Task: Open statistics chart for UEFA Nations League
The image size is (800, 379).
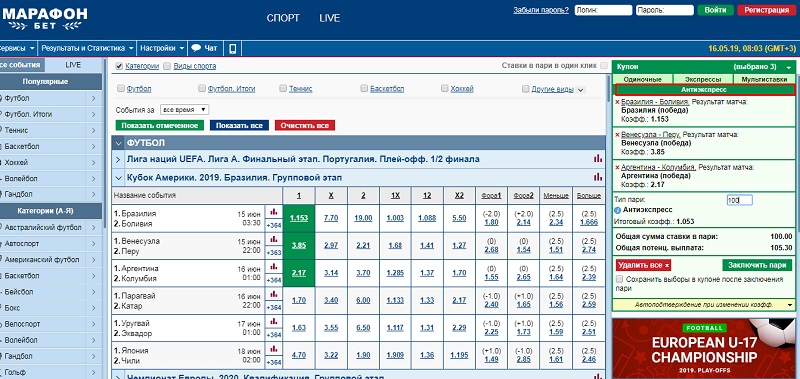Action: (x=598, y=159)
